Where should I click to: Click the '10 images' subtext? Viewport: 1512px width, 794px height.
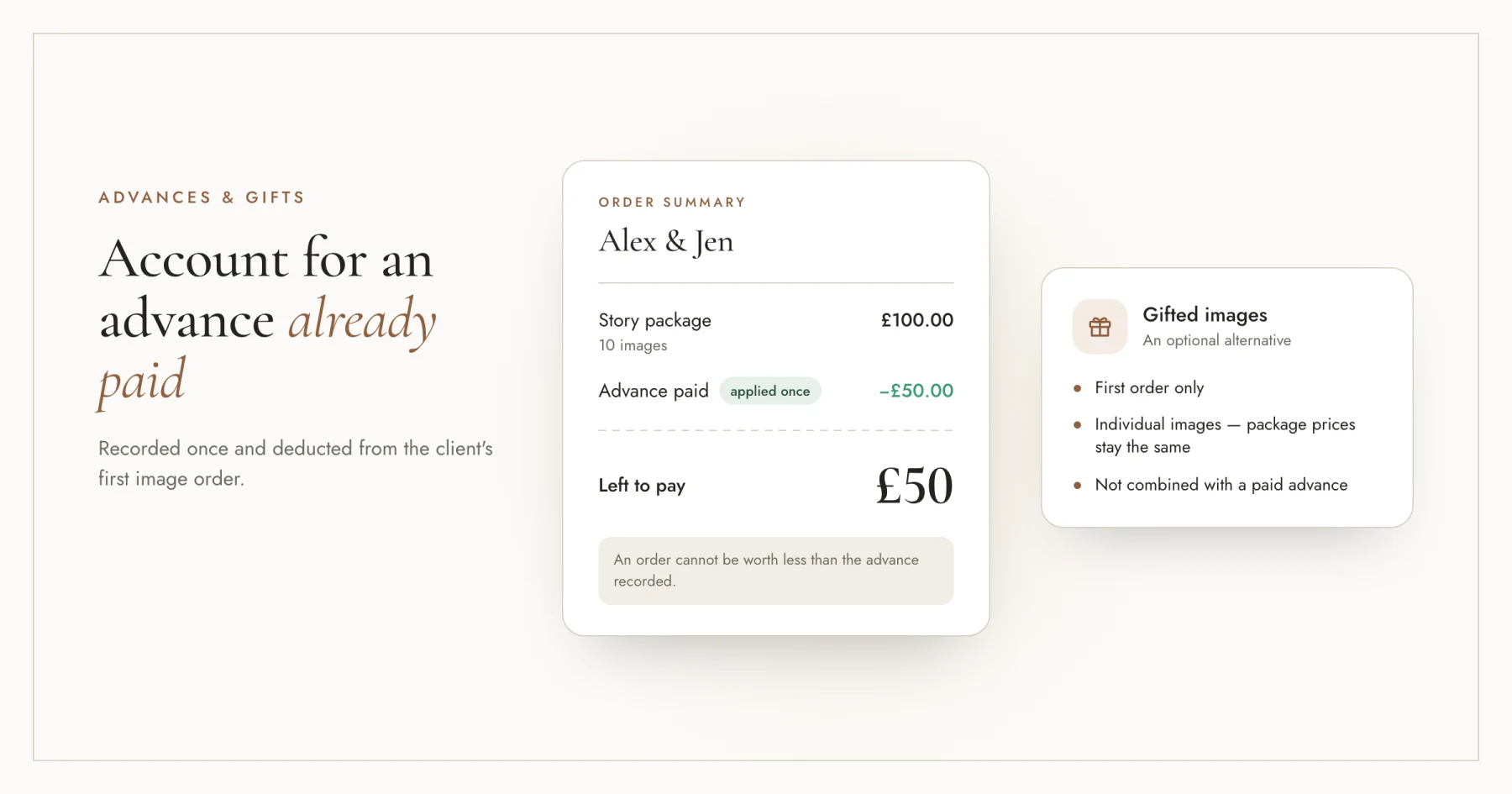633,345
